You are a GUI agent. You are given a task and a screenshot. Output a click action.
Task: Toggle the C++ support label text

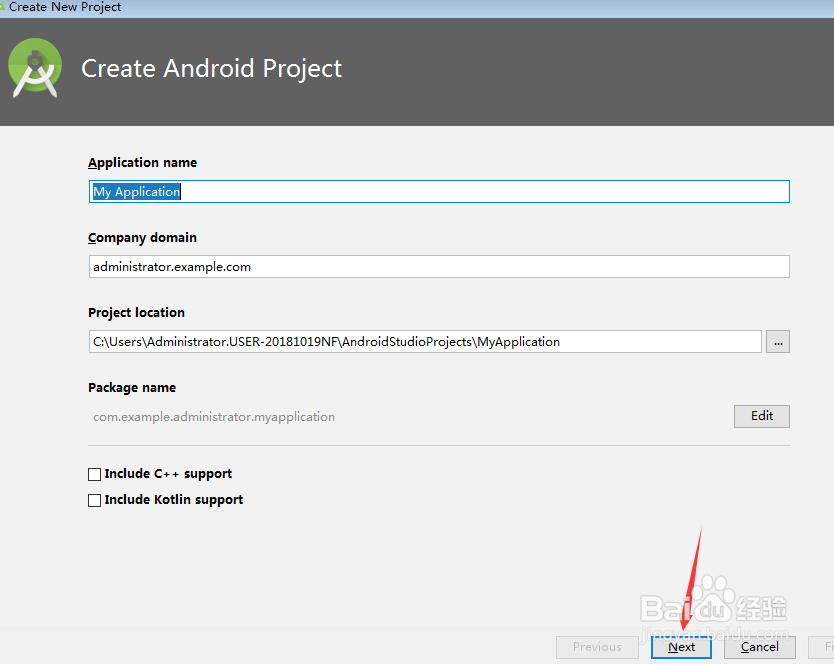166,474
